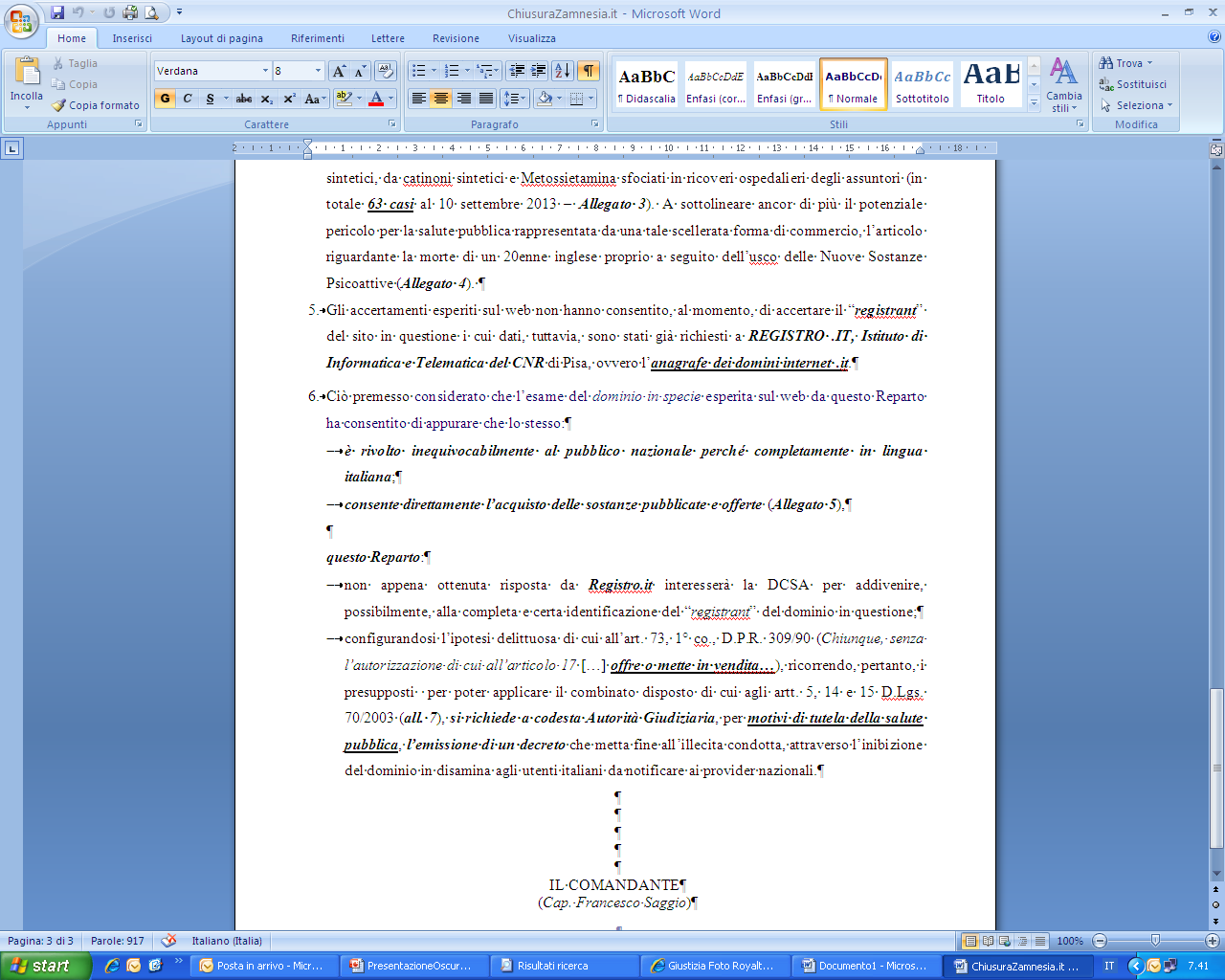Click Sostituisci replace button

point(1133,84)
